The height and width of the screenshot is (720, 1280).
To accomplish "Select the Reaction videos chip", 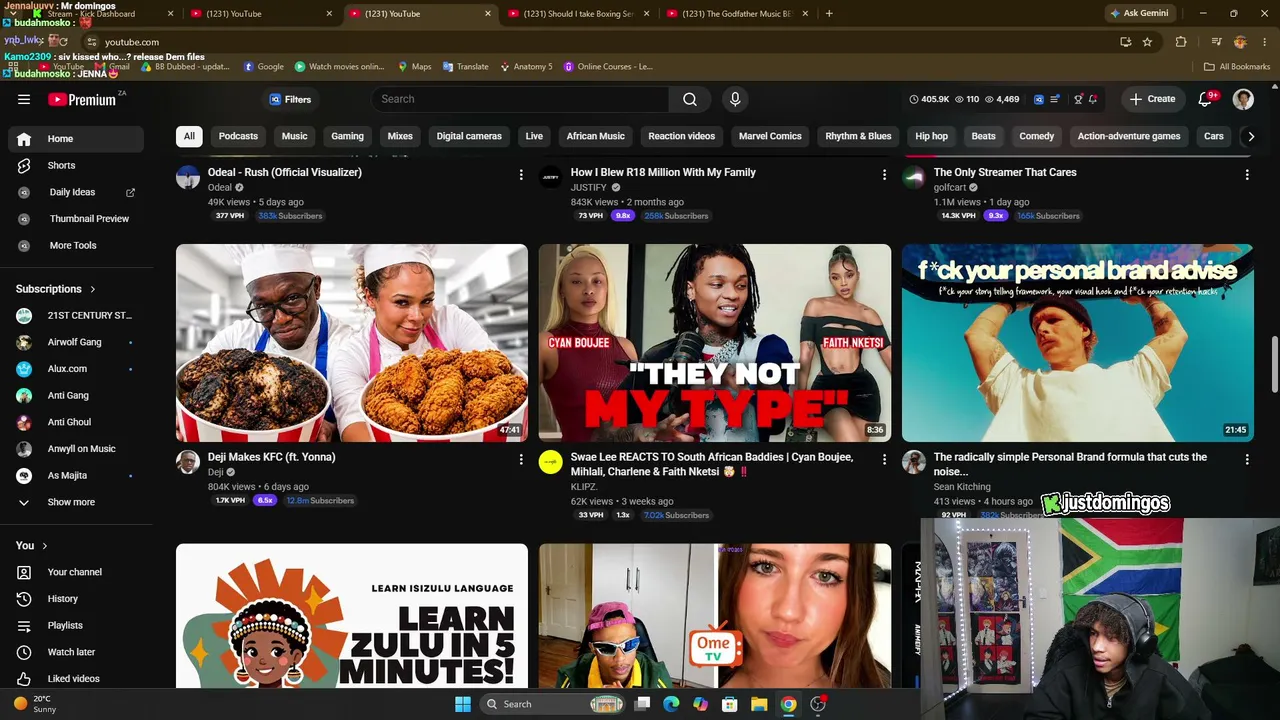I will [x=681, y=136].
